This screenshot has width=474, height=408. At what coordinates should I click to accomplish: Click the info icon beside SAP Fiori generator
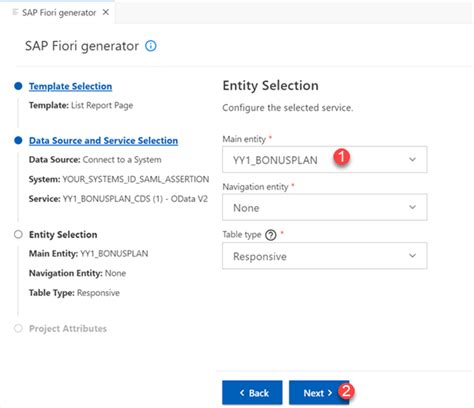(x=151, y=46)
